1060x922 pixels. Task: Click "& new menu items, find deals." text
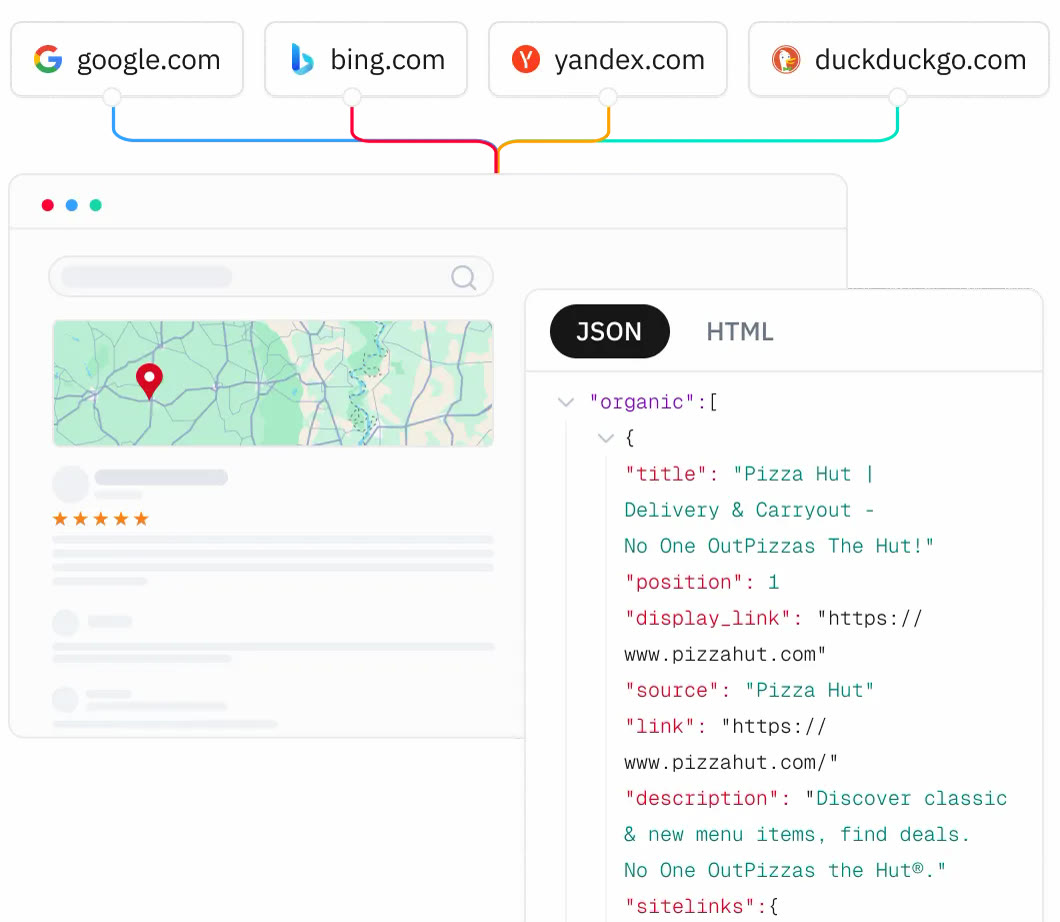(796, 835)
